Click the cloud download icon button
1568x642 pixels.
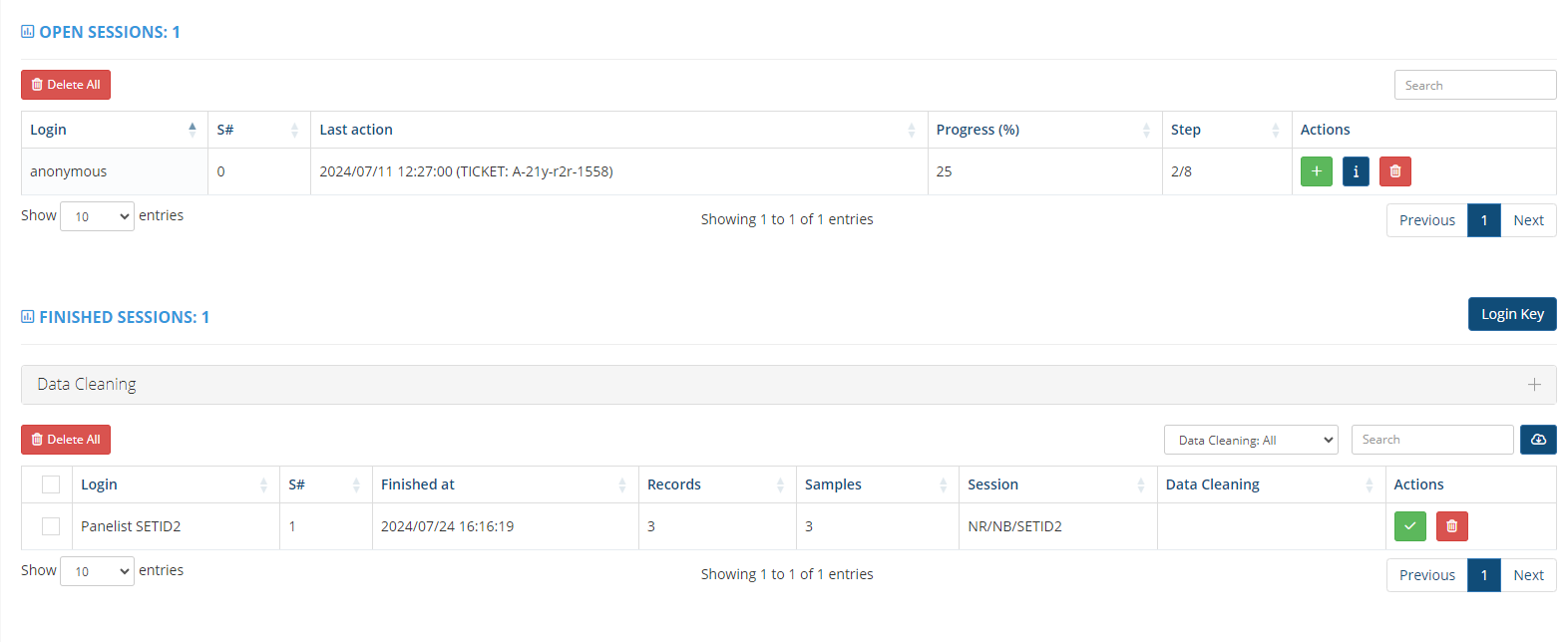1538,440
